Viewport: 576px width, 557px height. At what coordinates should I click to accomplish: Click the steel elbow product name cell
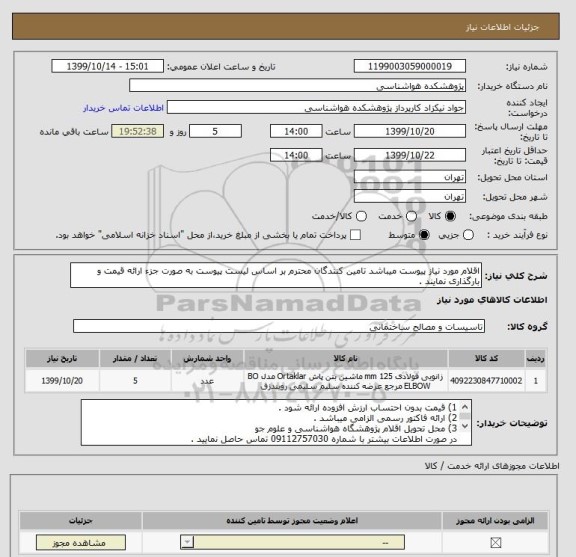tap(345, 381)
